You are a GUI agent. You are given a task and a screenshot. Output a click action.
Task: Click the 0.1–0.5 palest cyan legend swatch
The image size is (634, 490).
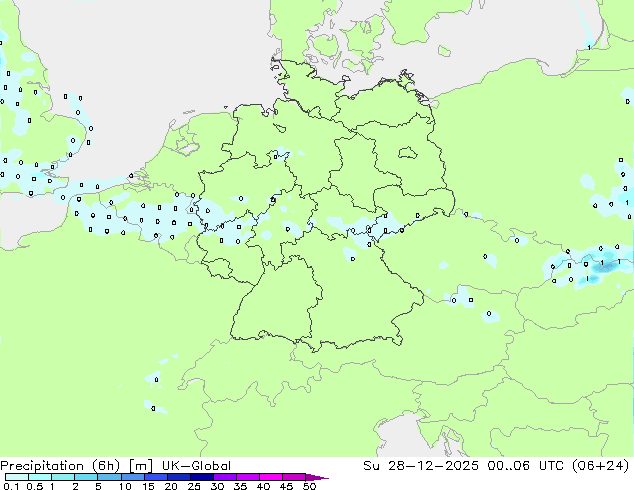tap(17, 477)
